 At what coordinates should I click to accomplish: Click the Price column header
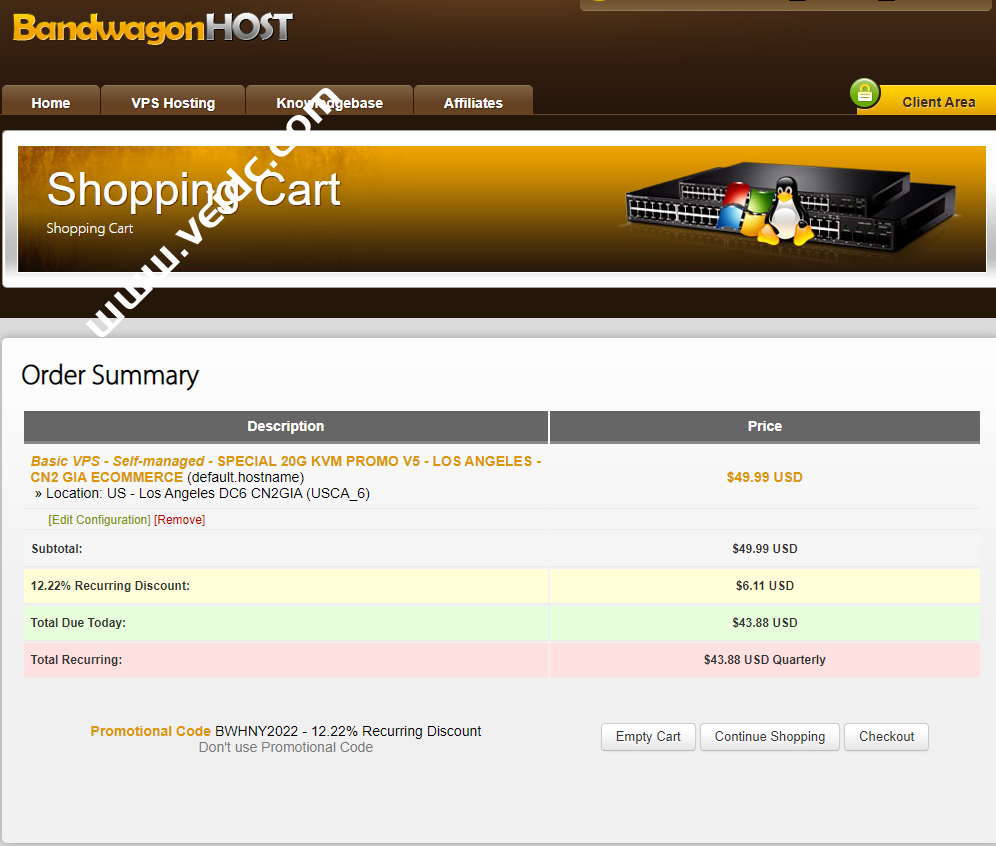click(x=765, y=426)
